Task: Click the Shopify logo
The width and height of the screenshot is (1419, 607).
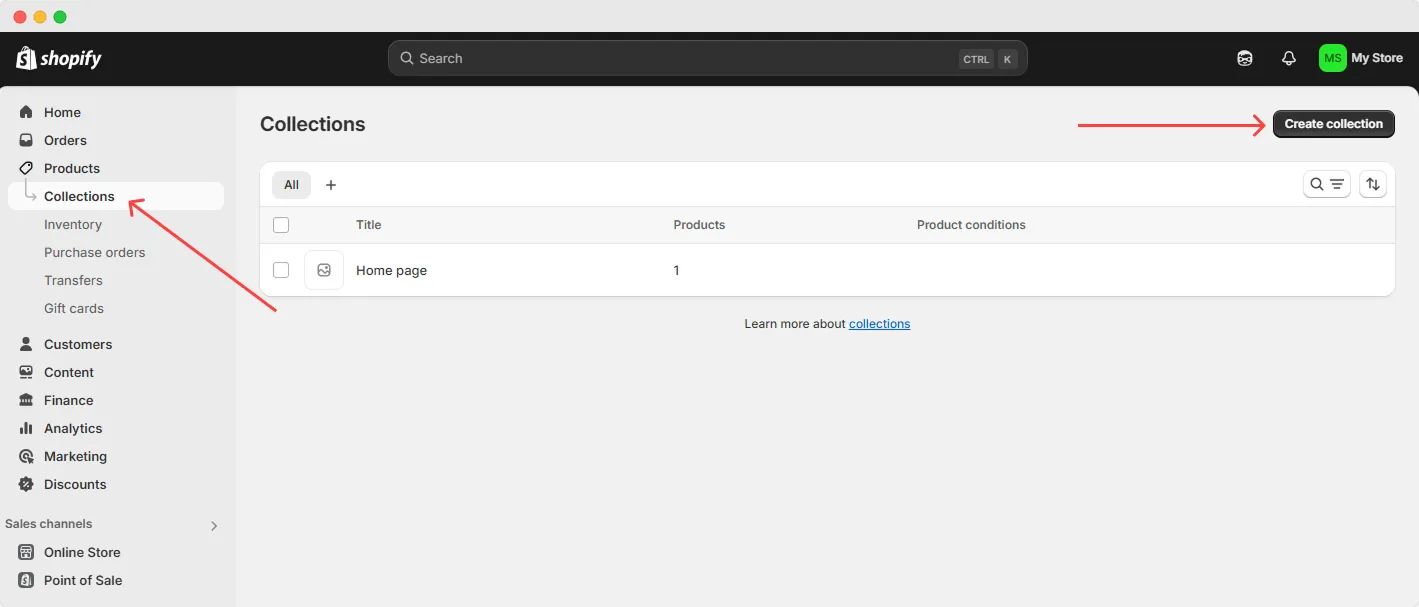Action: [57, 58]
